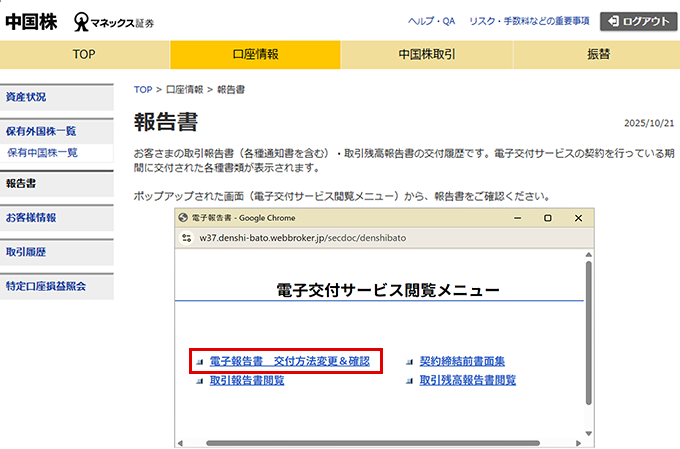
Task: Click the bullet icon beside 取引報告書閲覧
Action: pyautogui.click(x=199, y=381)
